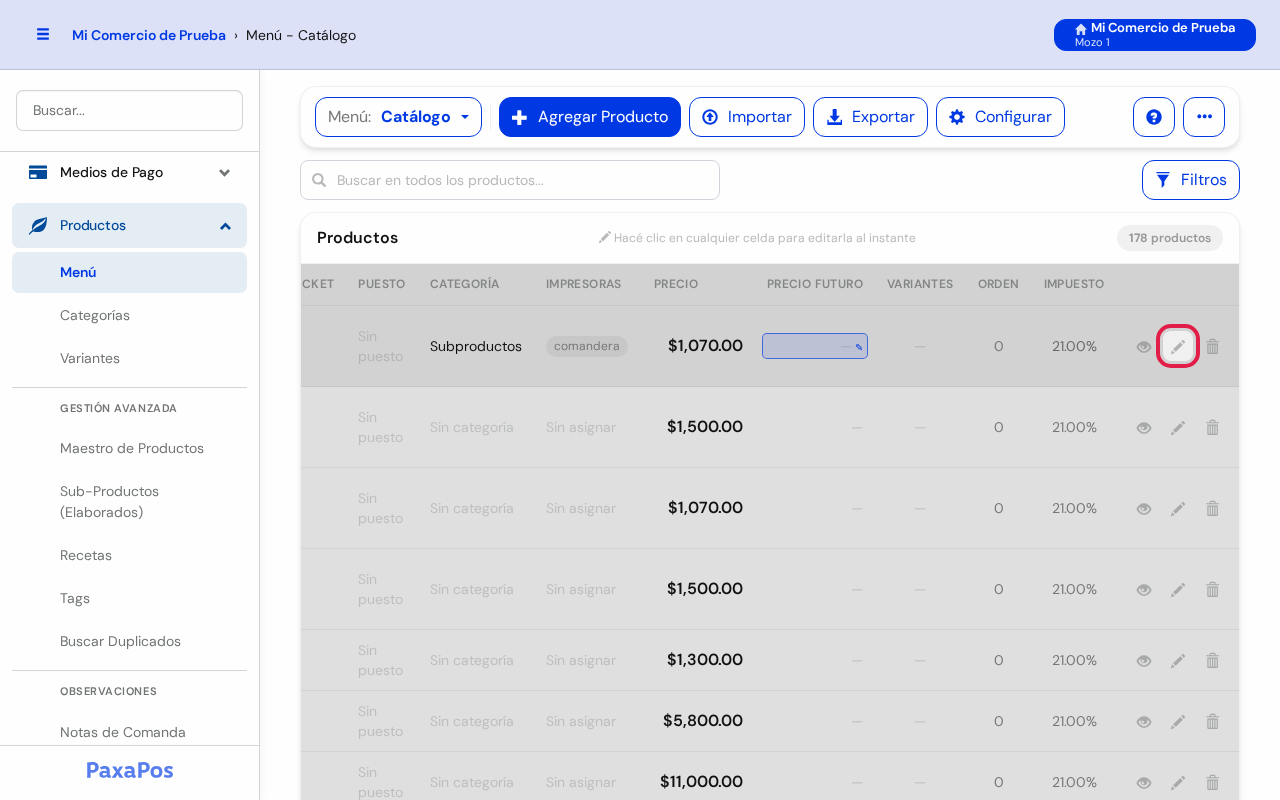
Task: Edit the $5,800.00 product with pencil icon
Action: pos(1178,721)
